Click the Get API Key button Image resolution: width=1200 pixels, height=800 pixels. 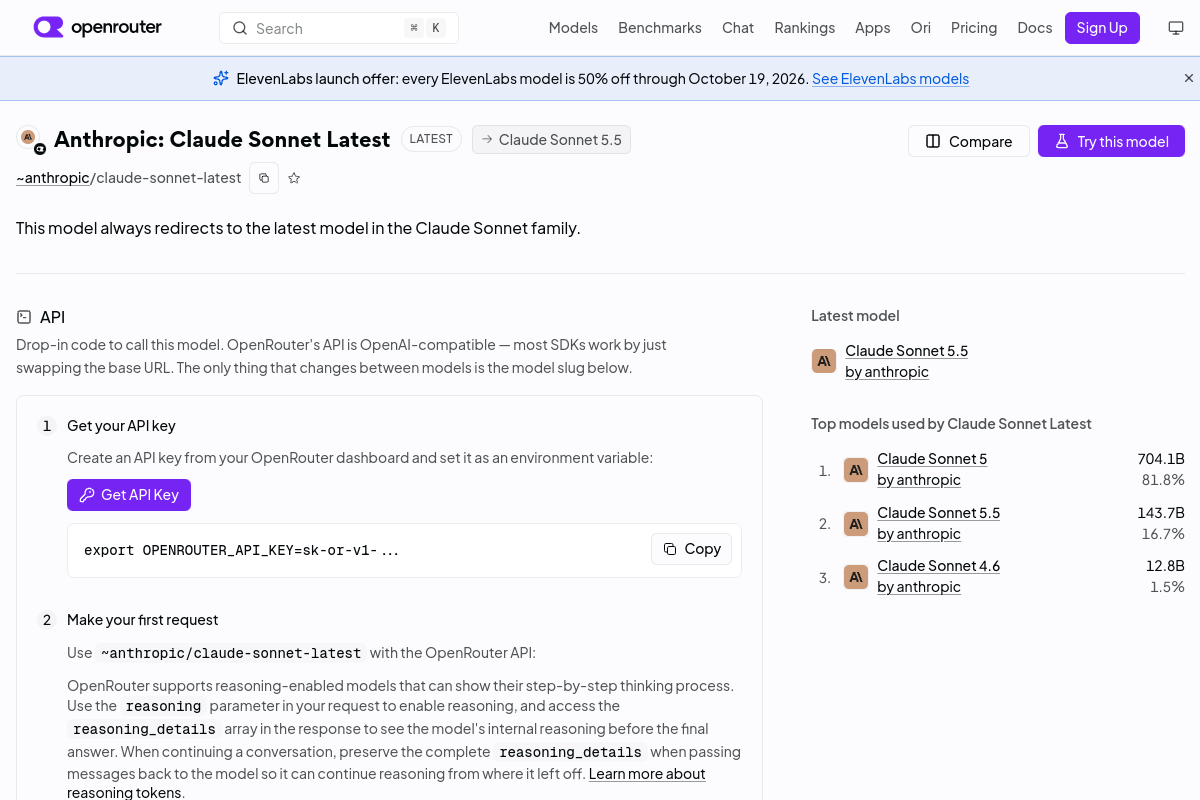point(129,495)
